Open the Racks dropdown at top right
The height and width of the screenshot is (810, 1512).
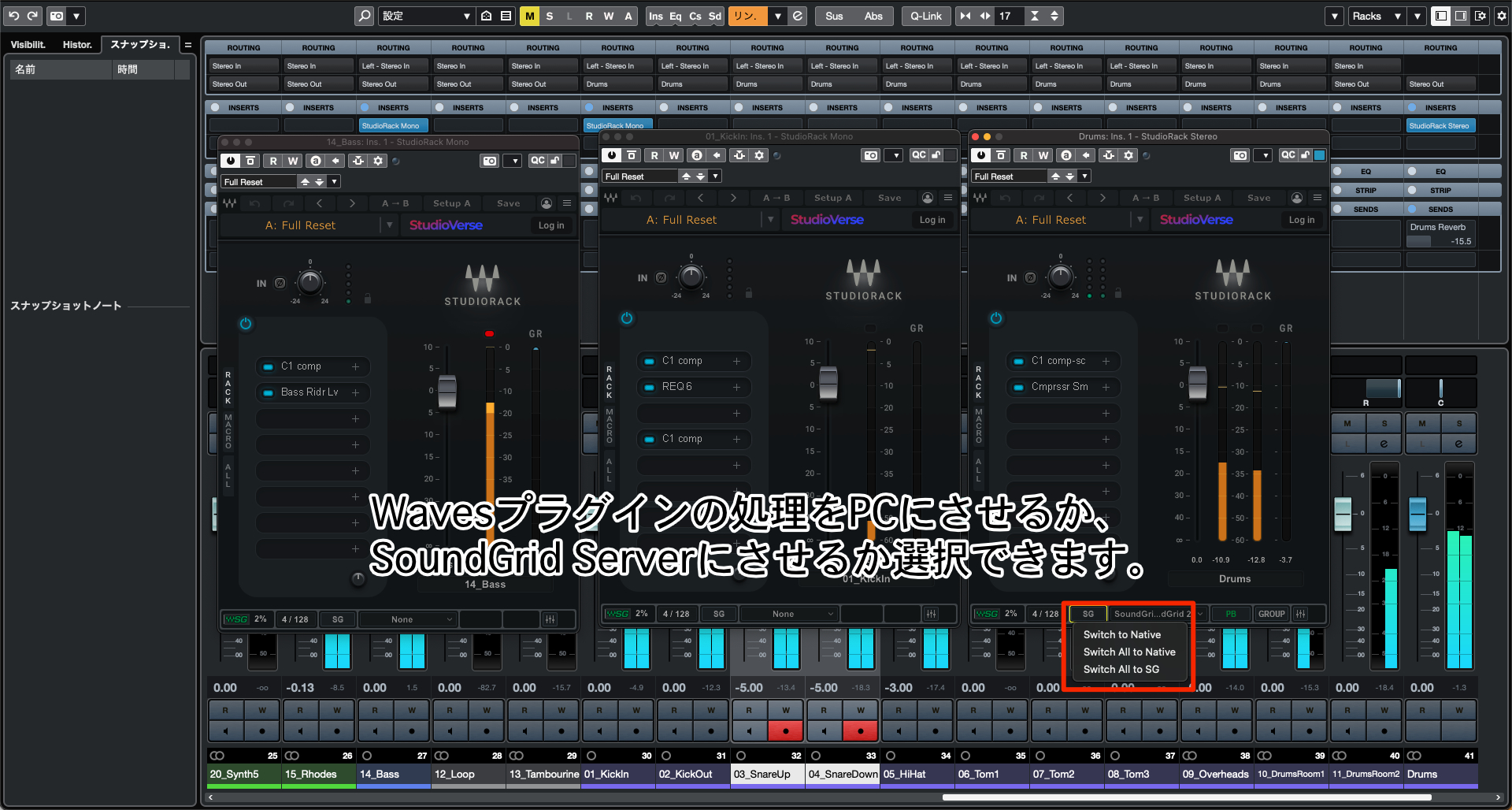tap(1376, 15)
